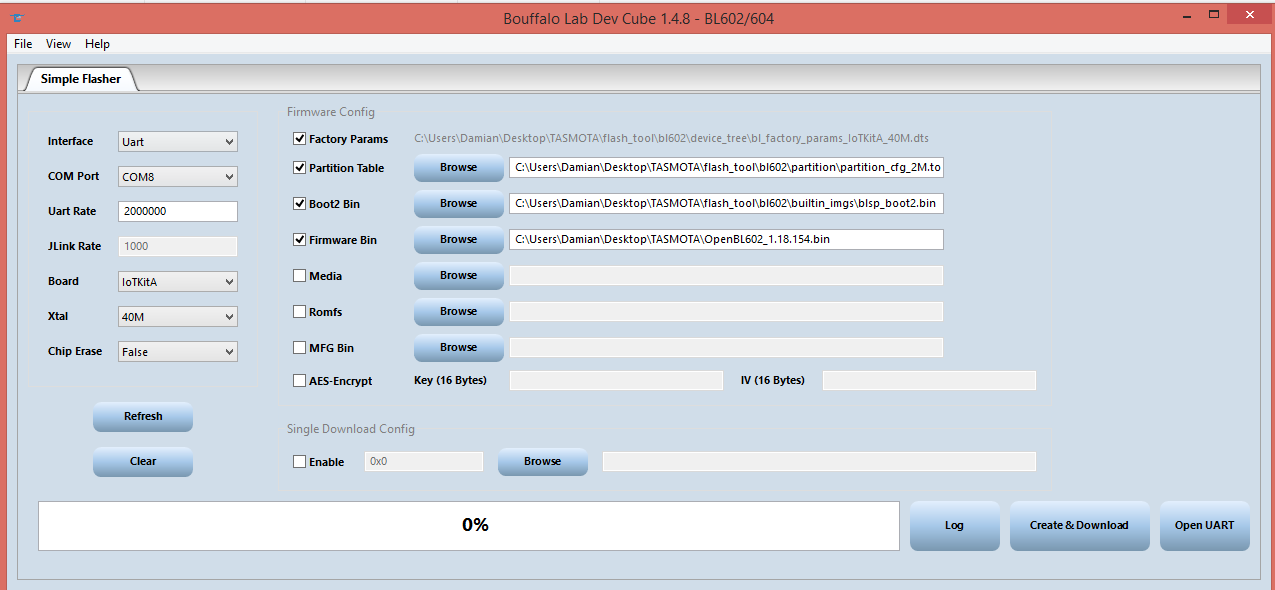Image resolution: width=1275 pixels, height=590 pixels.
Task: Click the Uart Rate field showing 2000000
Action: [x=178, y=211]
